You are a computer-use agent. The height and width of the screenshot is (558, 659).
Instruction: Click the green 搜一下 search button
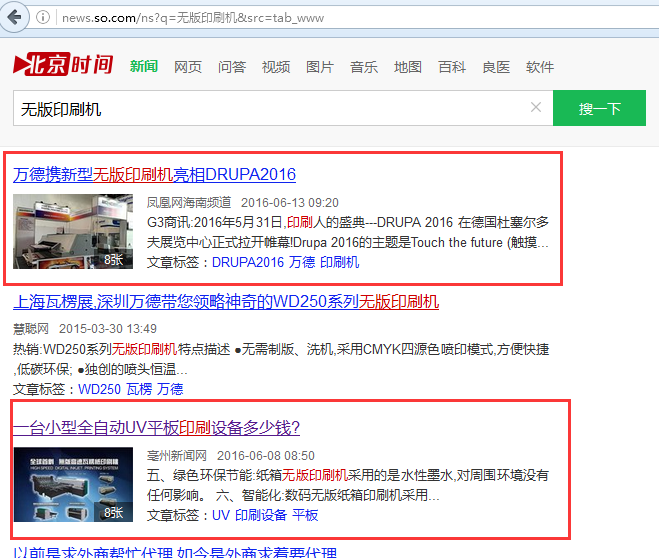tap(599, 108)
